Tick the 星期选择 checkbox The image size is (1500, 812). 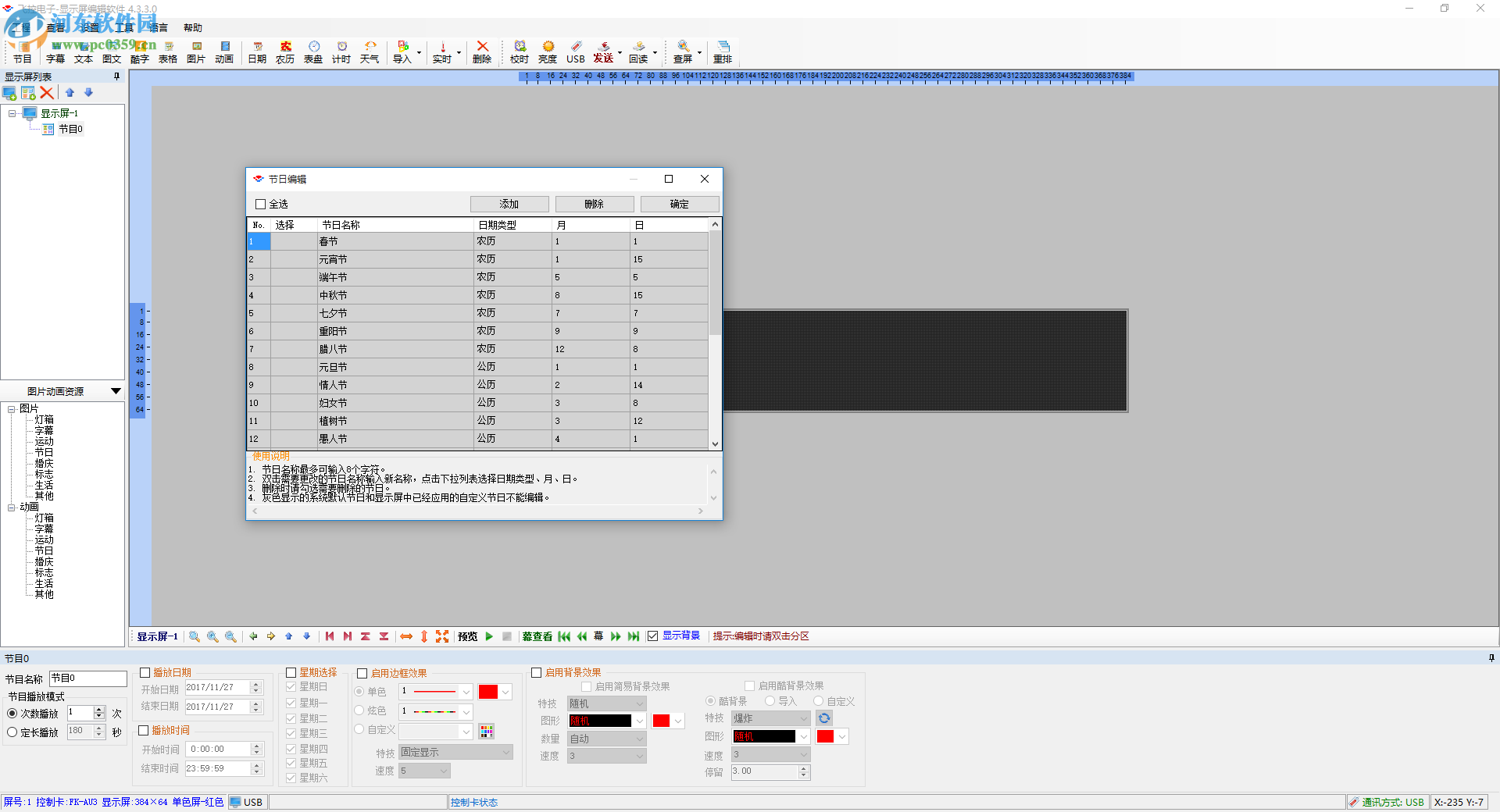(291, 672)
